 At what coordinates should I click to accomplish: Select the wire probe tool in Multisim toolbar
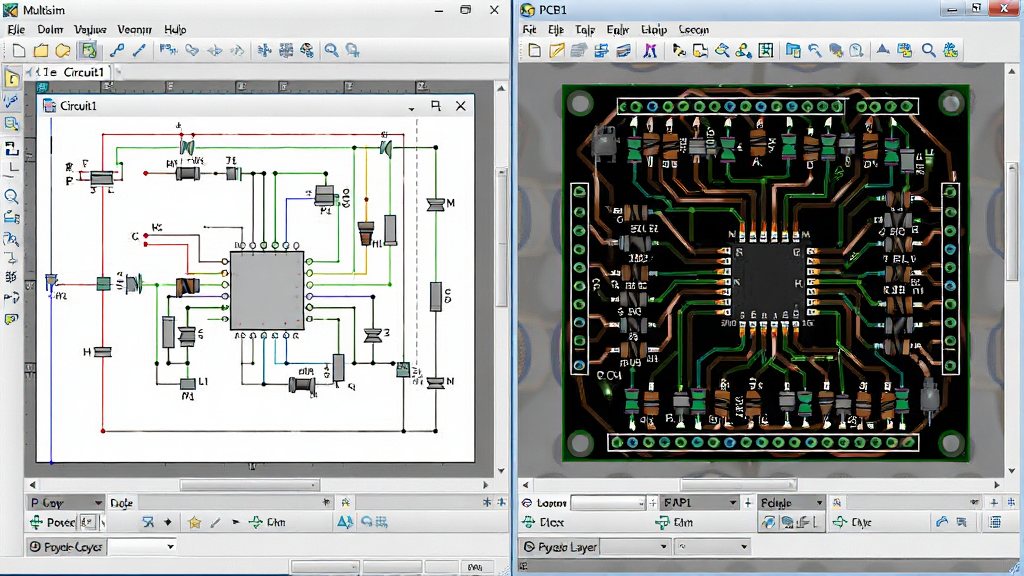(x=117, y=50)
